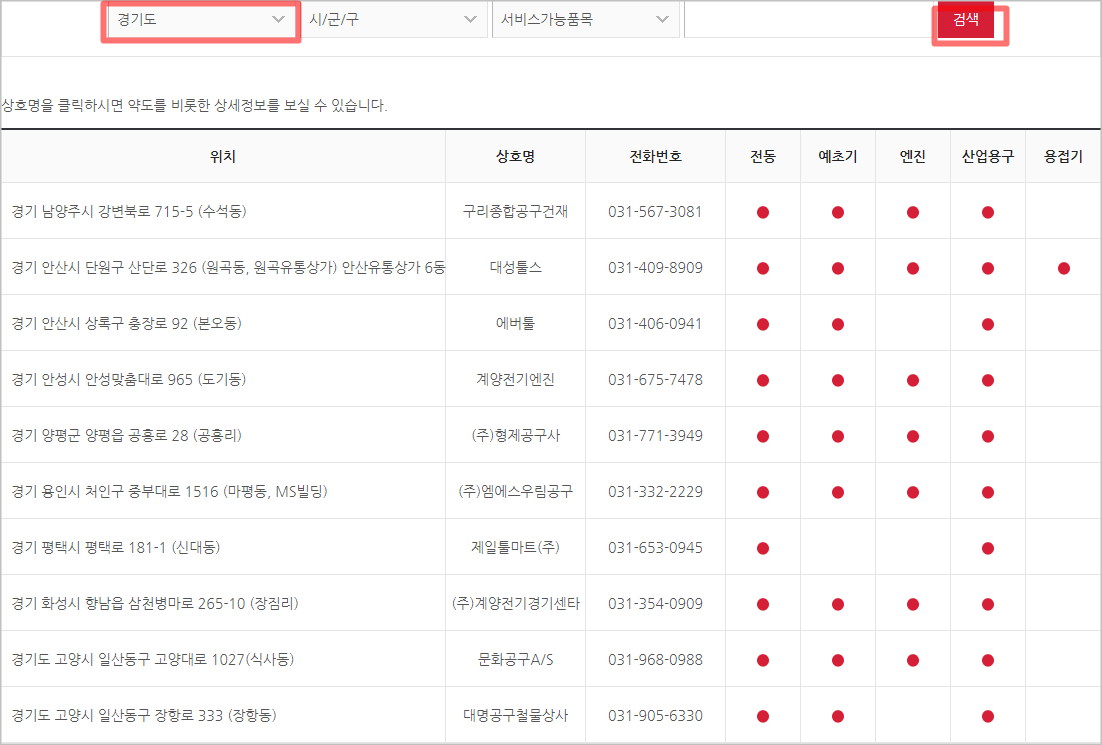Screen dimensions: 1102x745
Task: Click phone number 031-354-0909
Action: pyautogui.click(x=655, y=604)
